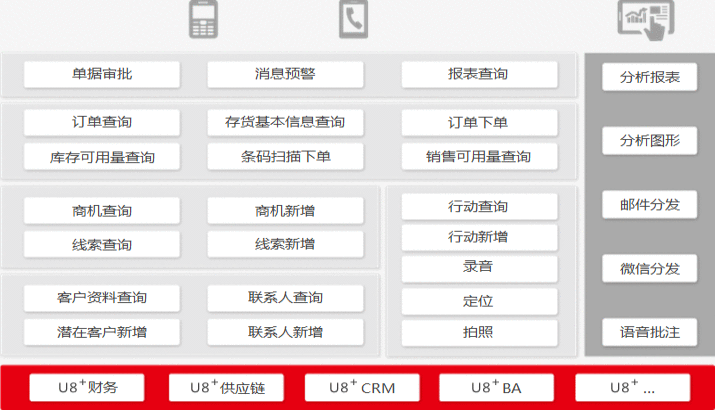
Task: Select 拍照 button
Action: click(x=479, y=332)
